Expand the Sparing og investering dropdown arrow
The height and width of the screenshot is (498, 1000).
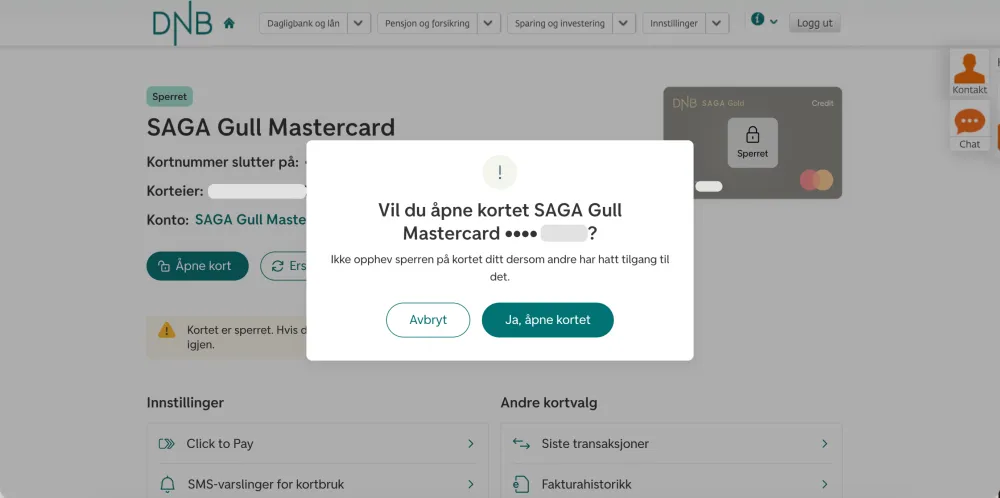[624, 23]
